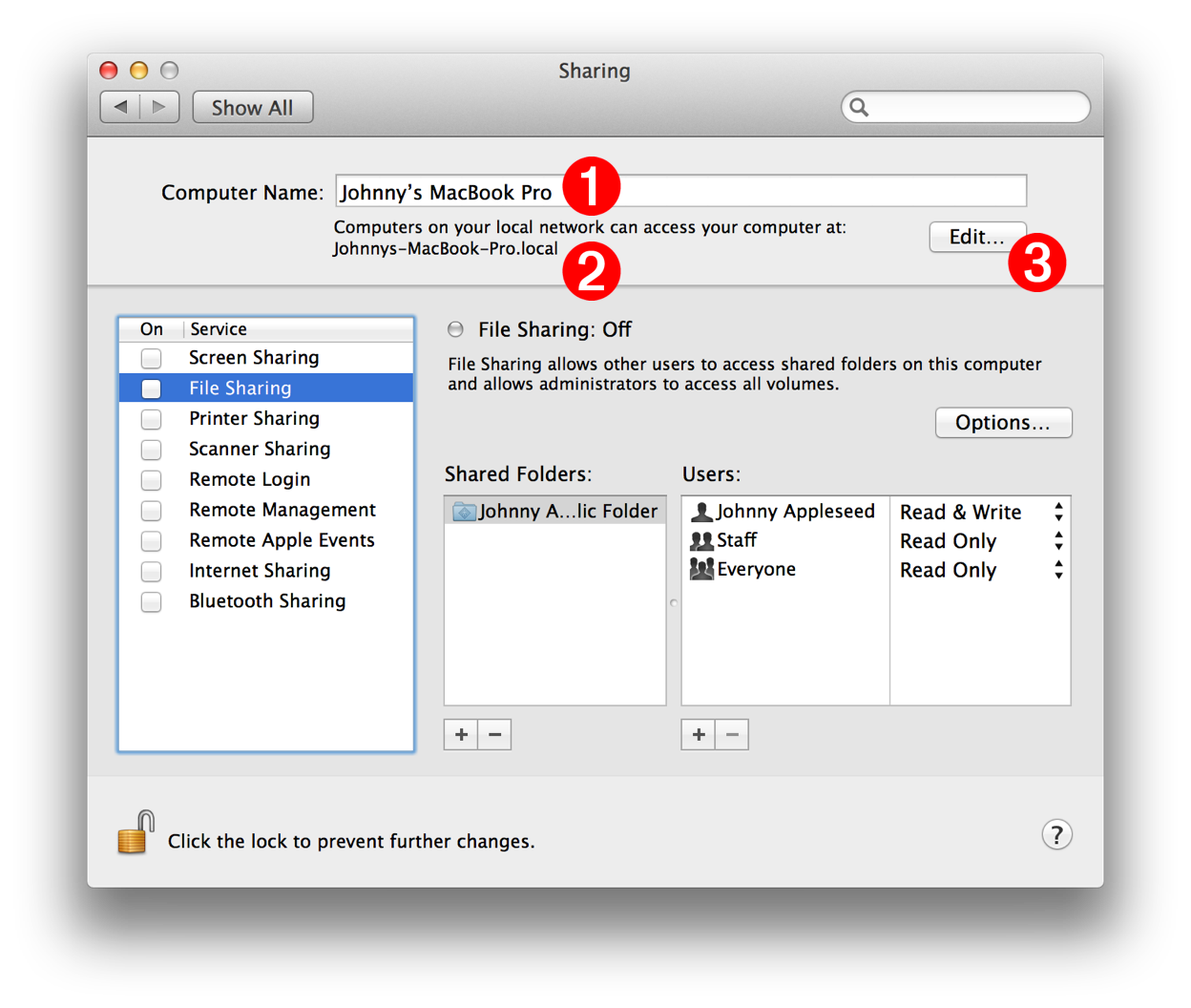Open the Options dialog
The width and height of the screenshot is (1191, 1008).
pos(1003,422)
